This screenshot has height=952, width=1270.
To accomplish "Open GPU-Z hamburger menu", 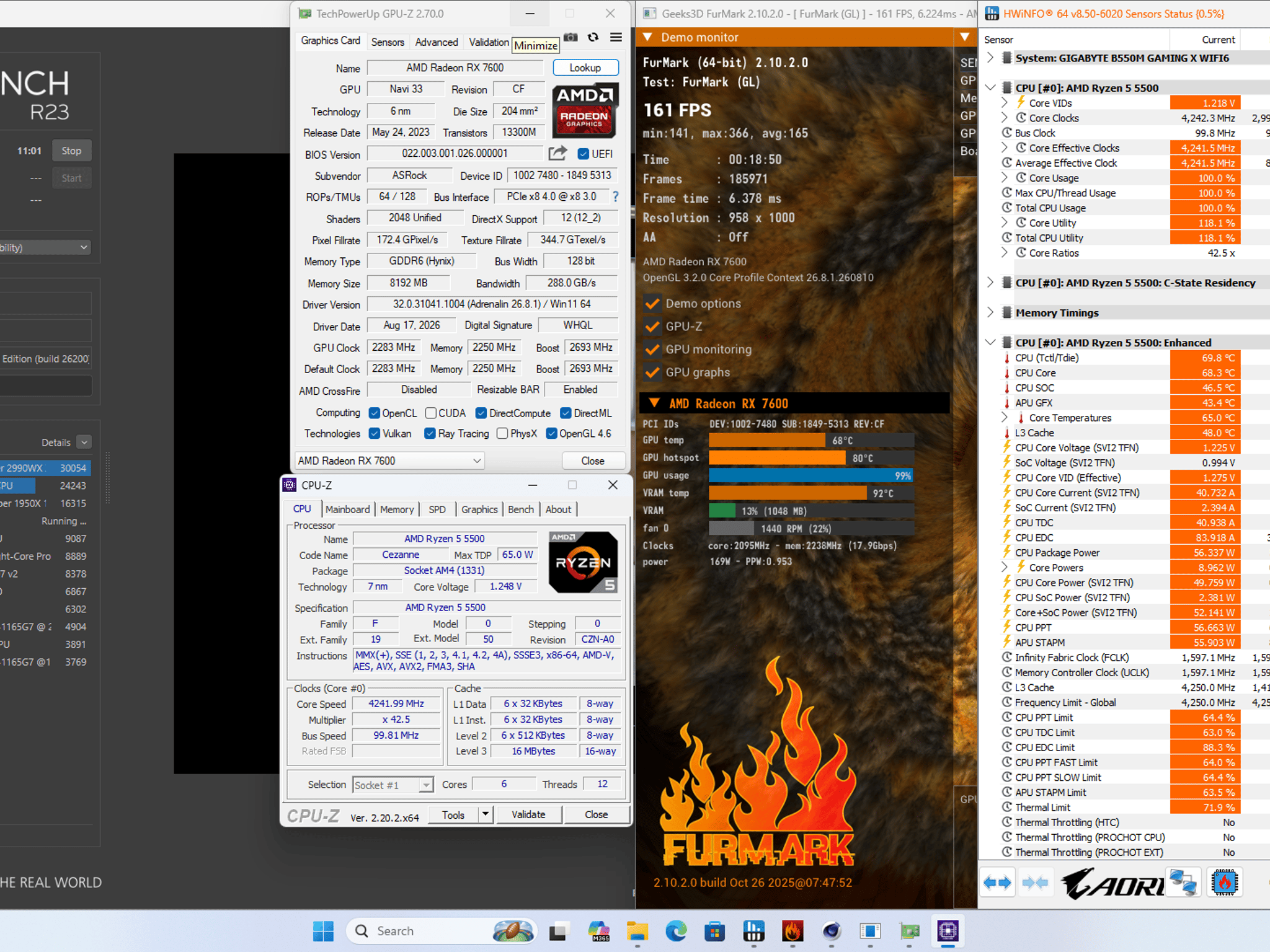I will click(x=616, y=38).
